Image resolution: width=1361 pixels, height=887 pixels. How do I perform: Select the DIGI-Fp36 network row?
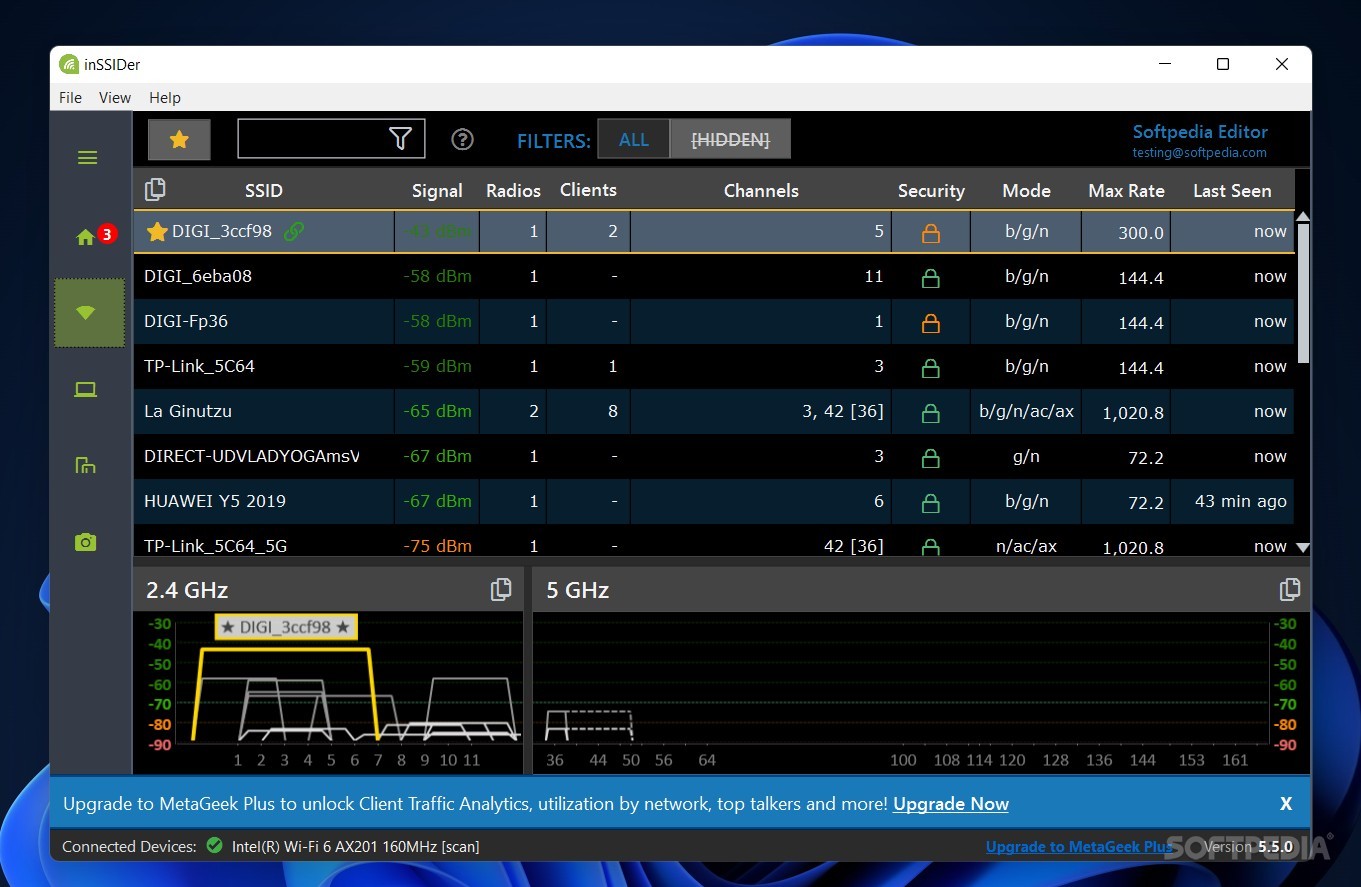(714, 321)
